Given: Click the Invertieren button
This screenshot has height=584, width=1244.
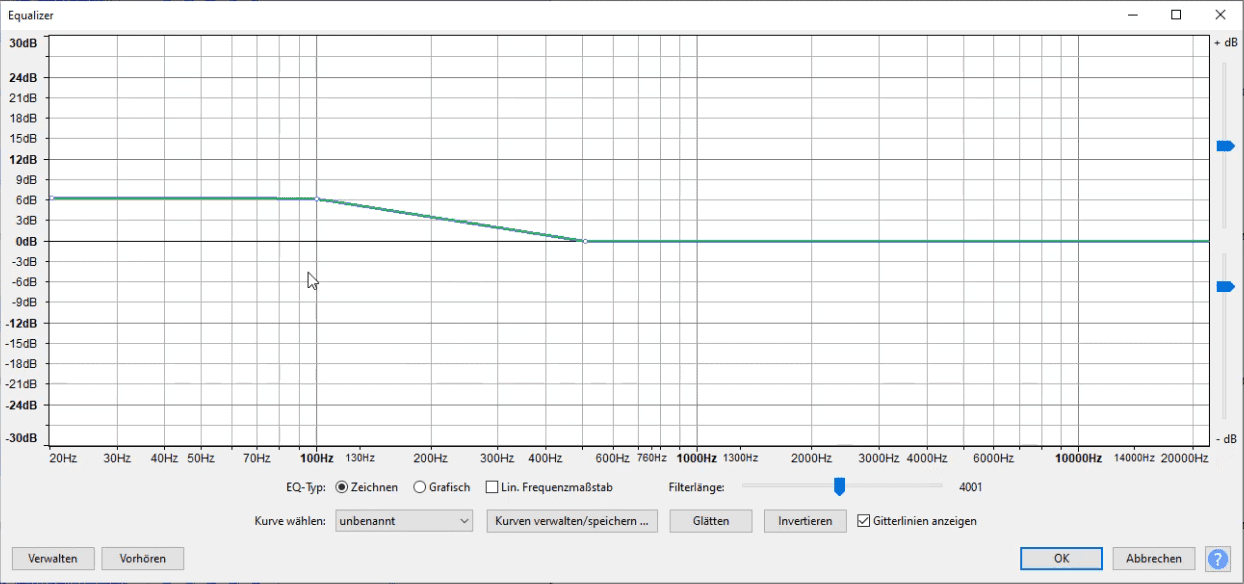Looking at the screenshot, I should 805,521.
